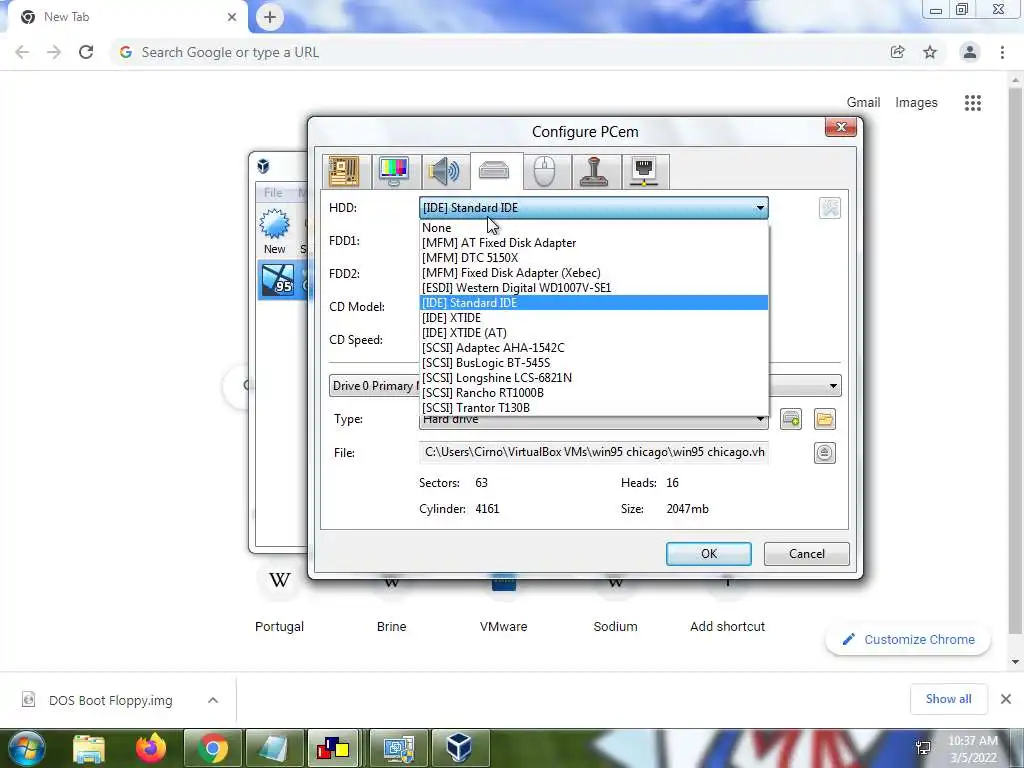Viewport: 1024px width, 768px height.
Task: Open the Google apps grid icon
Action: click(x=972, y=103)
